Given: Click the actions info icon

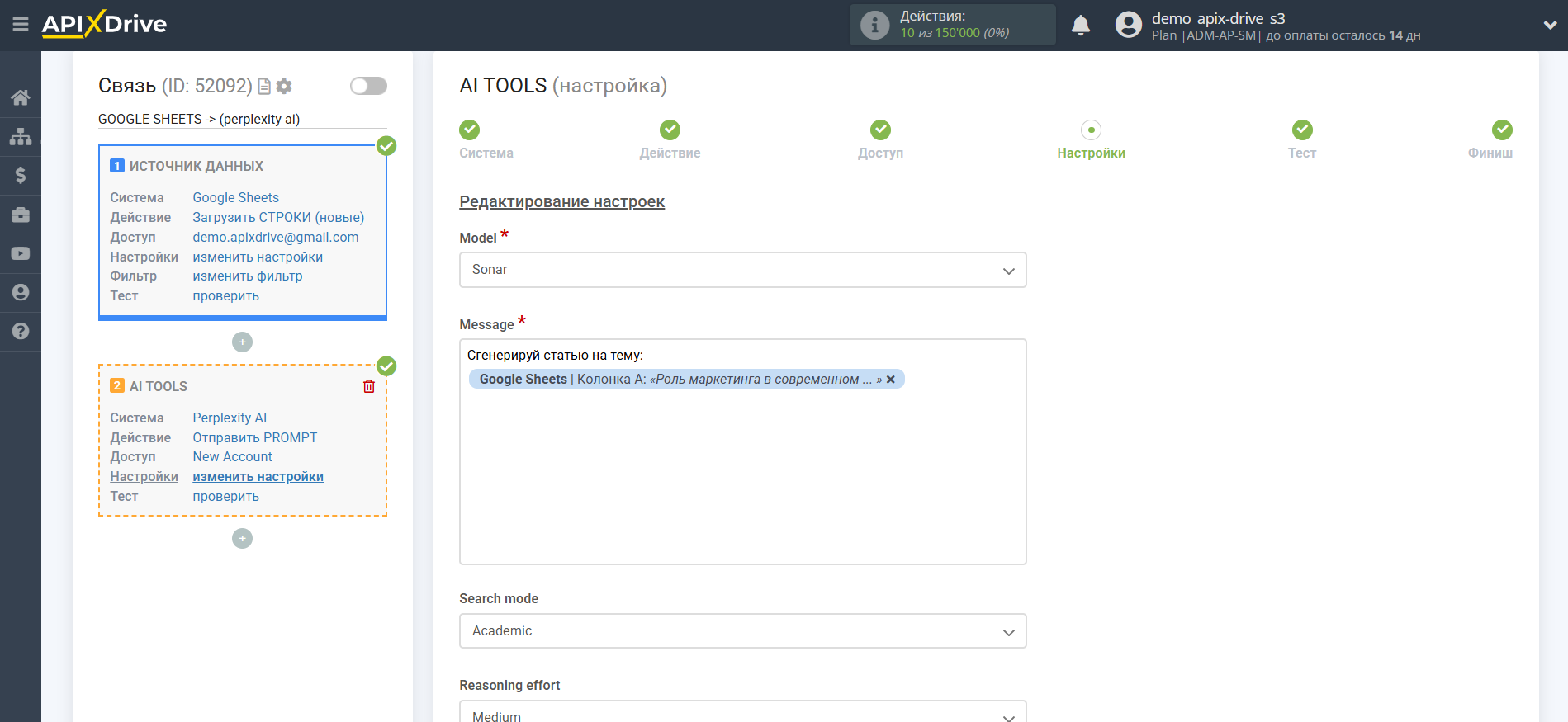Looking at the screenshot, I should click(874, 25).
